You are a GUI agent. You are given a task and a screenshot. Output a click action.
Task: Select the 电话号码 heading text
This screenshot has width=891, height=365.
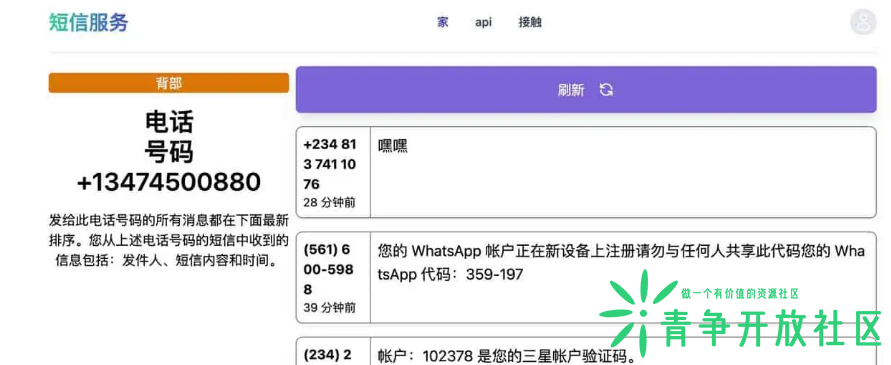(169, 136)
